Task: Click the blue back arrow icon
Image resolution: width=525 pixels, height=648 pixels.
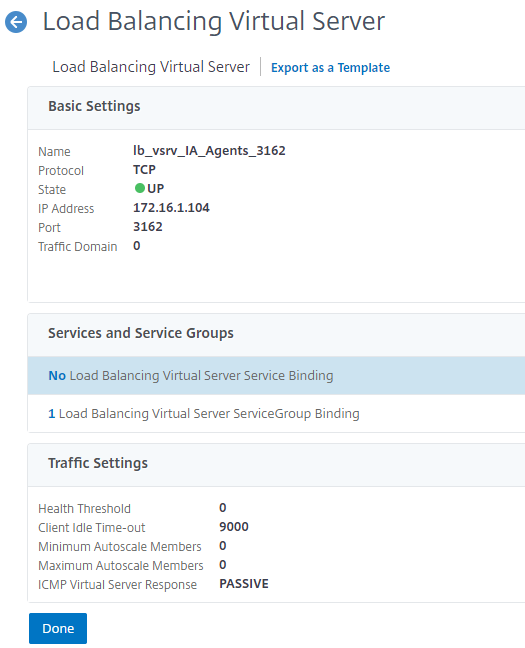Action: (x=16, y=22)
